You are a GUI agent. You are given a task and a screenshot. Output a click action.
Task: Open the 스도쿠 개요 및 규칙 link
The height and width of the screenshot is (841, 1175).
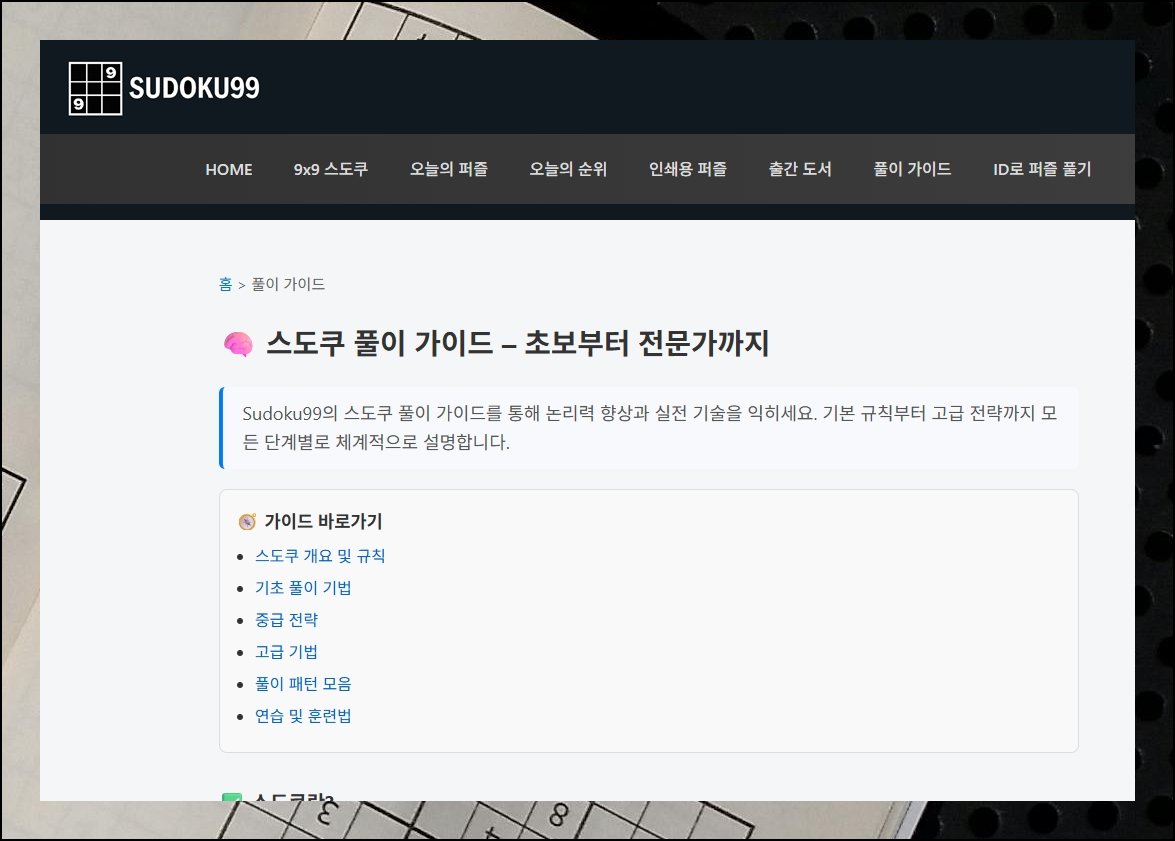point(320,556)
